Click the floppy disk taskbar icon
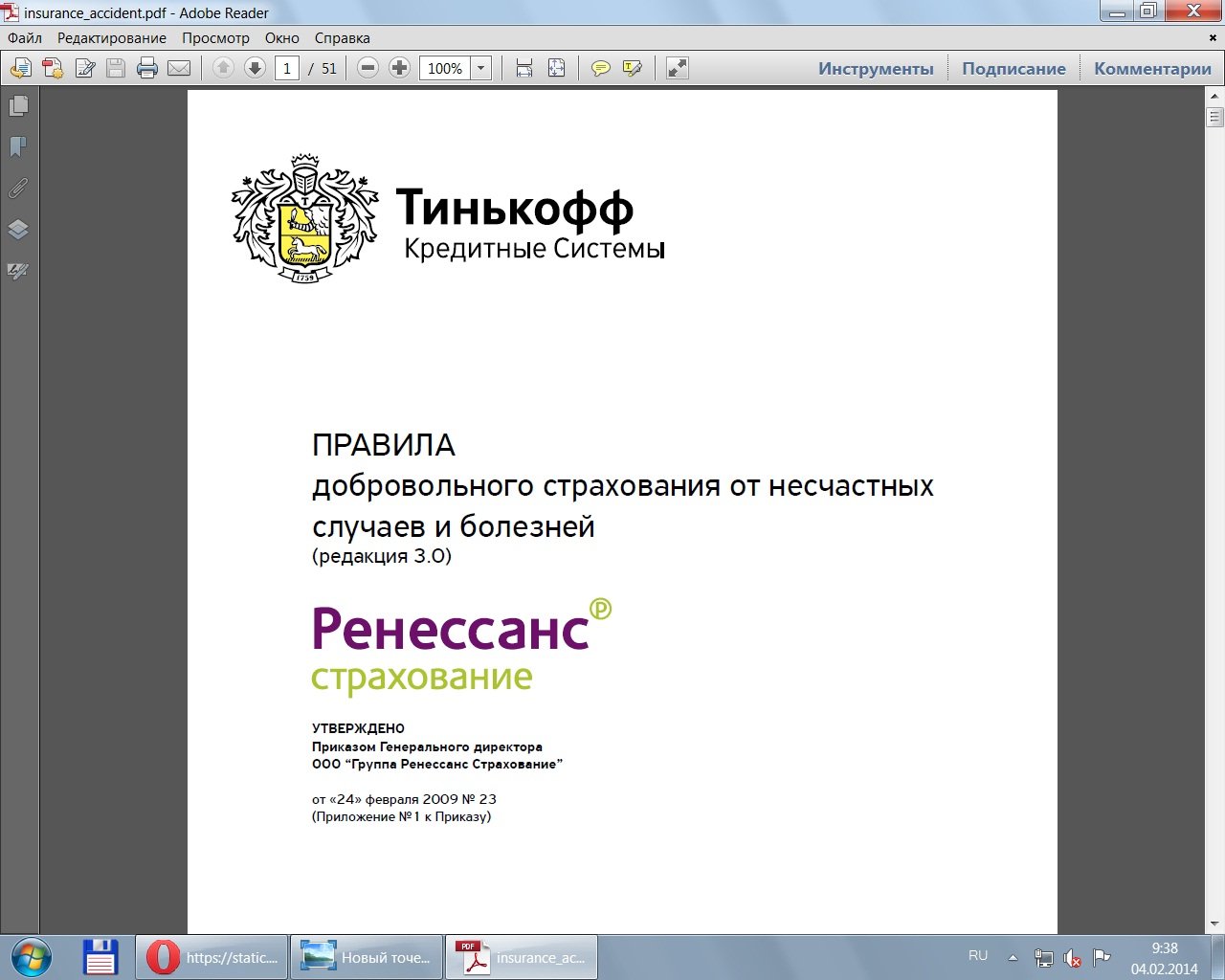This screenshot has width=1225, height=980. pos(100,957)
